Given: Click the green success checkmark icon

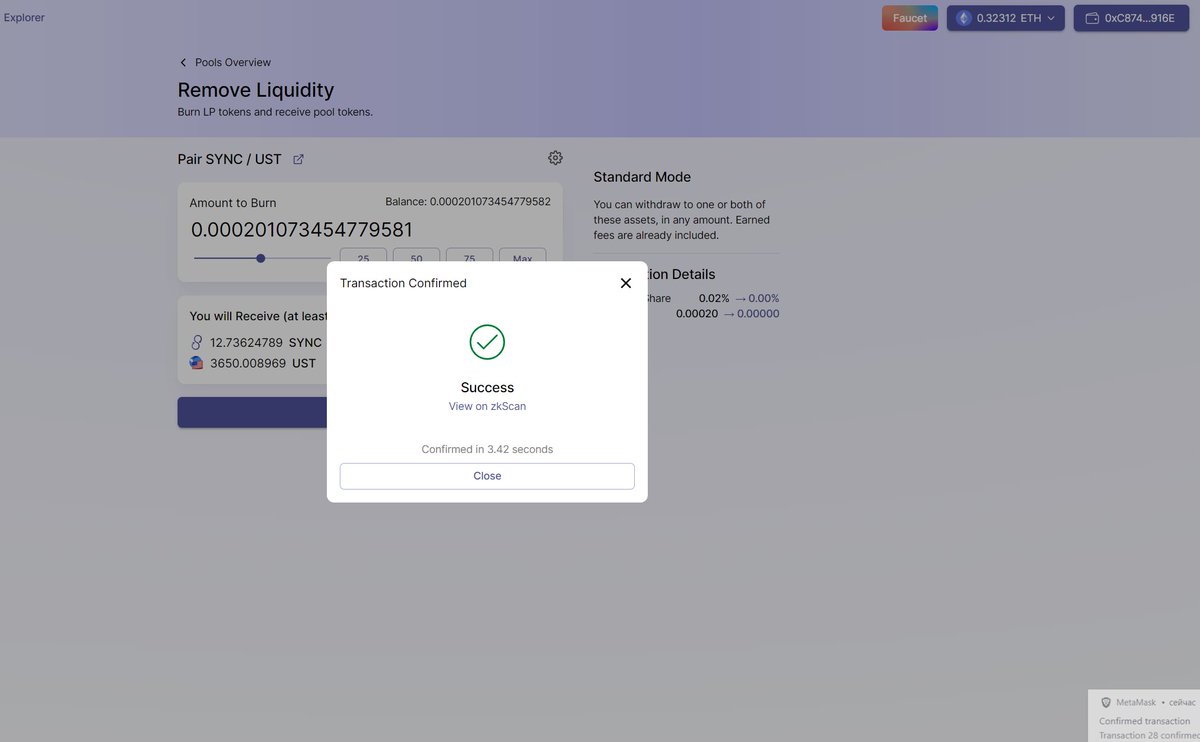Looking at the screenshot, I should tap(487, 342).
